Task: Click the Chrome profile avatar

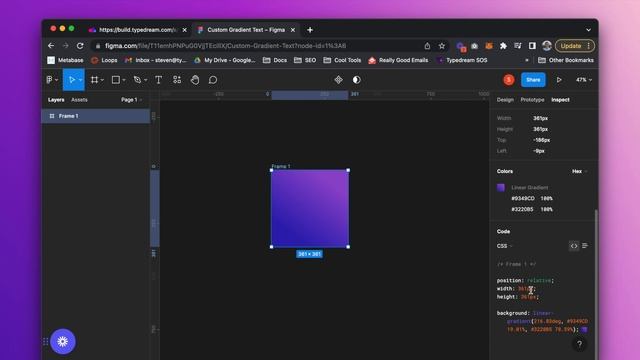Action: (547, 46)
